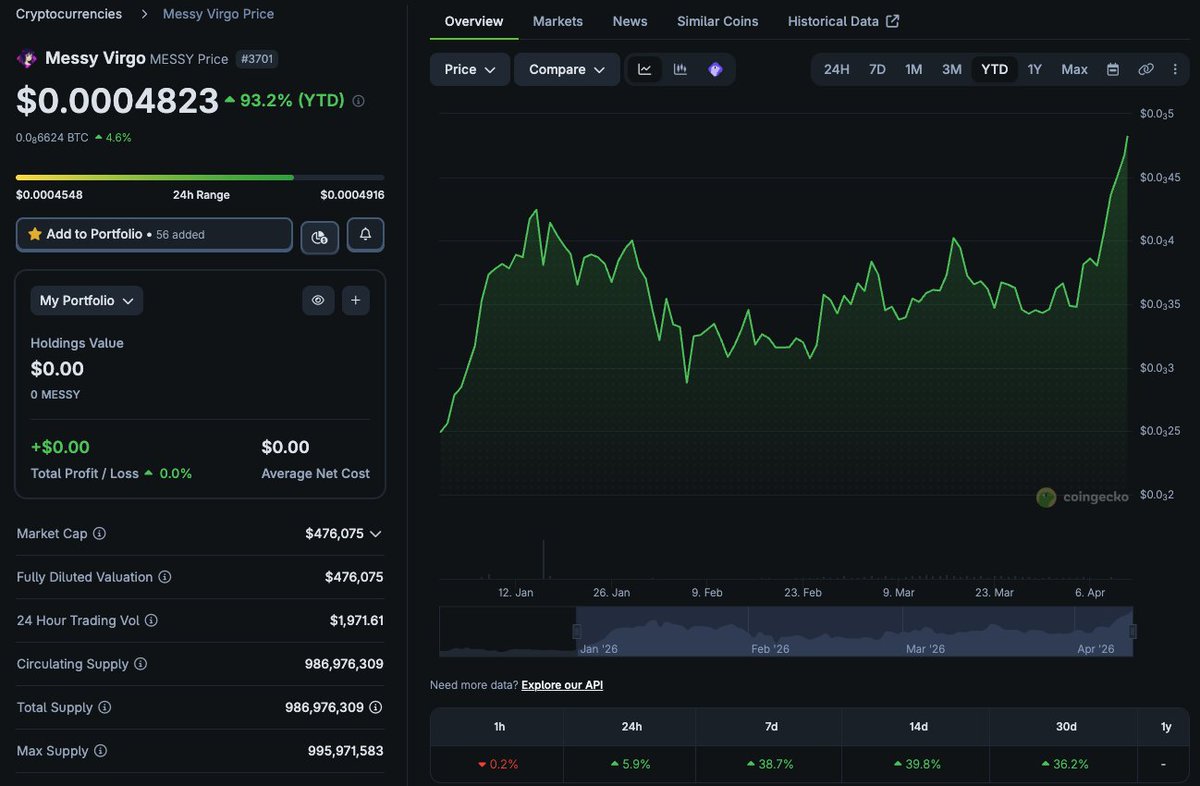Select the 24H time range
Image resolution: width=1200 pixels, height=786 pixels.
(x=837, y=69)
